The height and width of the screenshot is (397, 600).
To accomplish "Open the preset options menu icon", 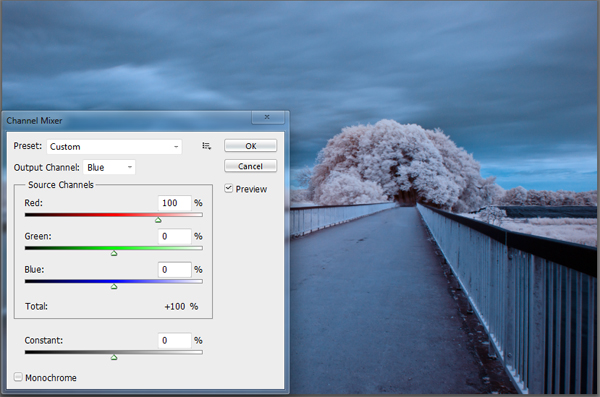I will pyautogui.click(x=207, y=146).
